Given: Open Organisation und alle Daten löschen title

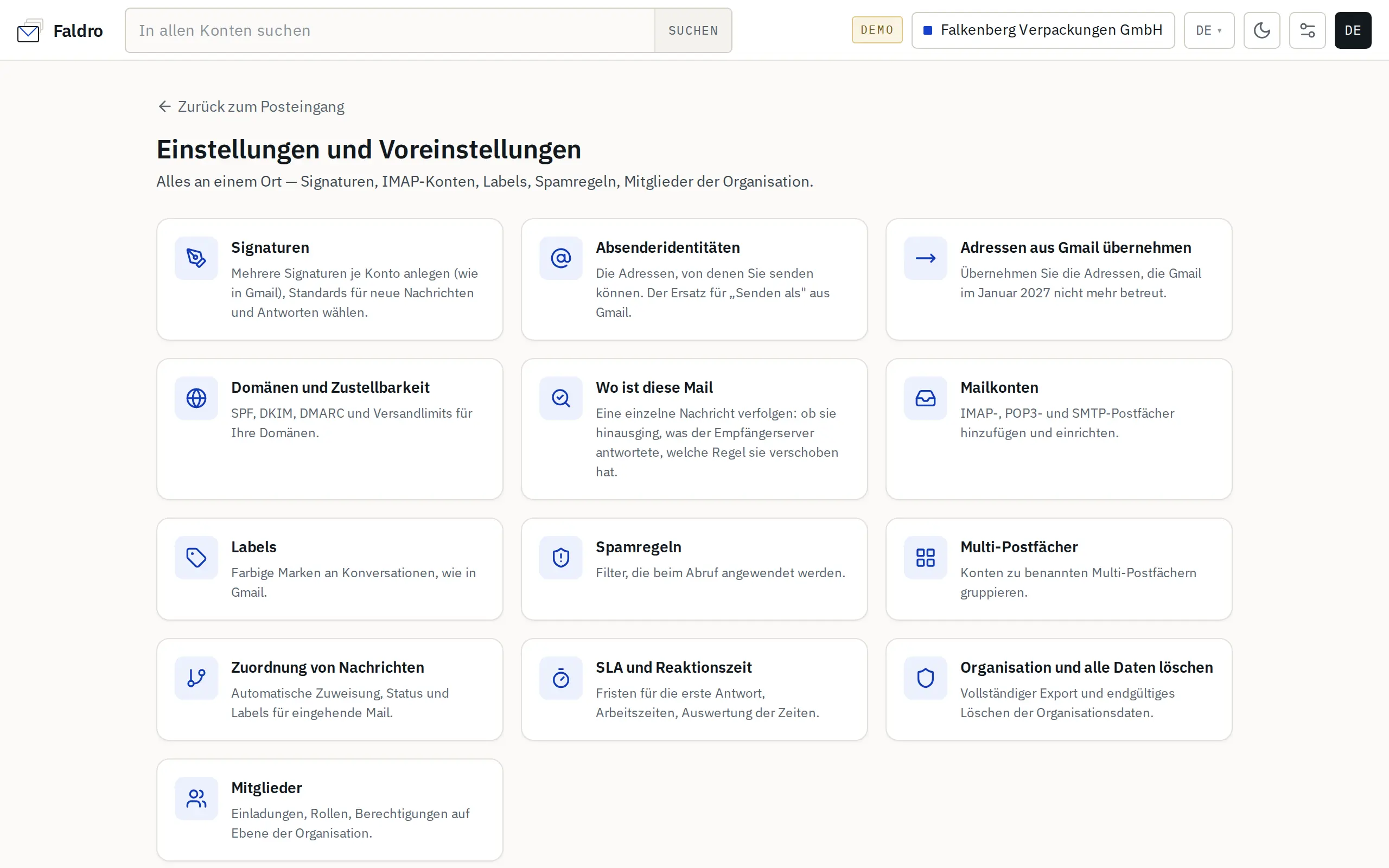Looking at the screenshot, I should point(1087,668).
